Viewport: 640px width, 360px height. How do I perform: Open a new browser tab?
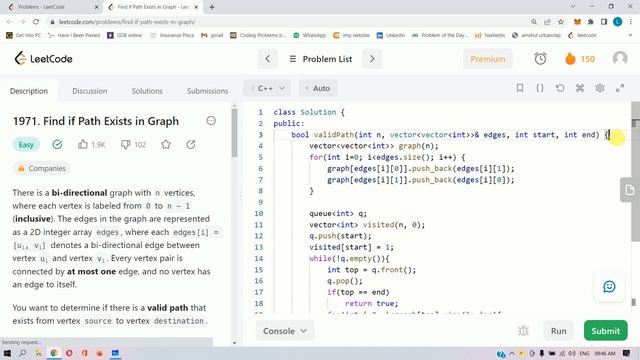212,7
